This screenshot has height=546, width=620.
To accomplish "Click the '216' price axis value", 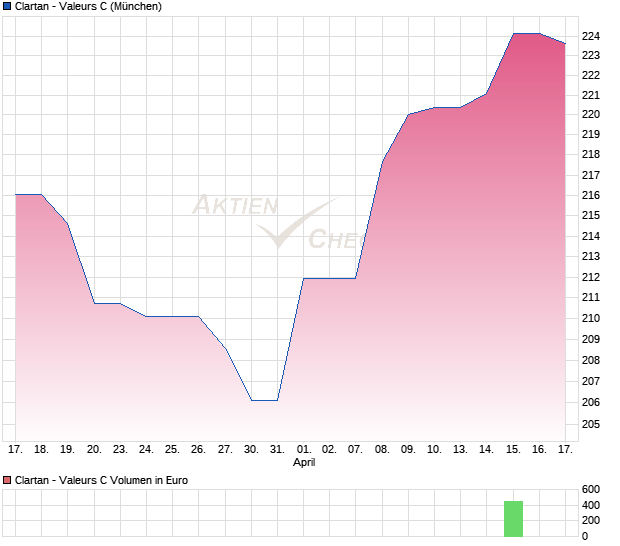I will [x=591, y=196].
